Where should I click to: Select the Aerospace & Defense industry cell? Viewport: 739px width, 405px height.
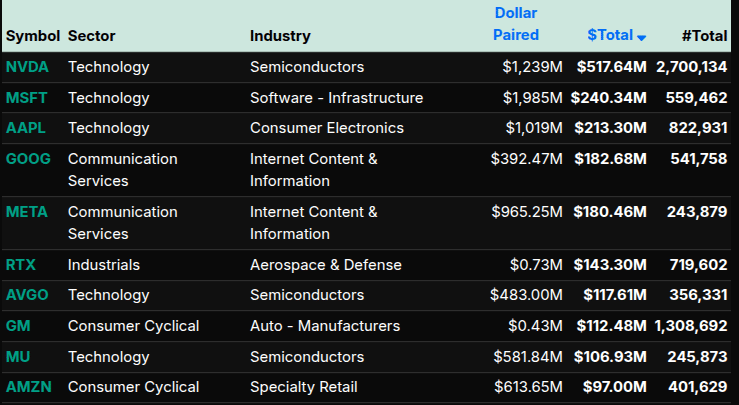326,265
